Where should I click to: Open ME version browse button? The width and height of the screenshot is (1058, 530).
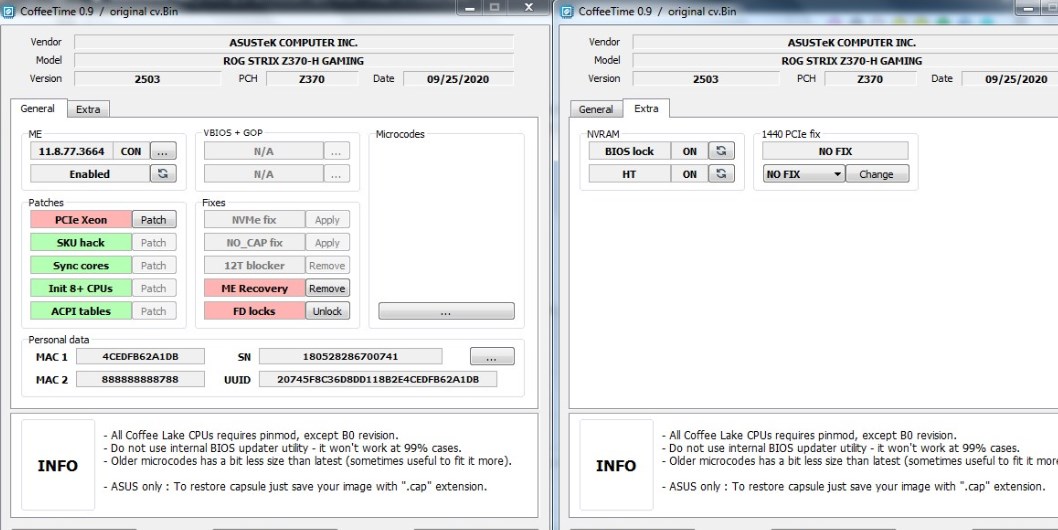coord(163,151)
